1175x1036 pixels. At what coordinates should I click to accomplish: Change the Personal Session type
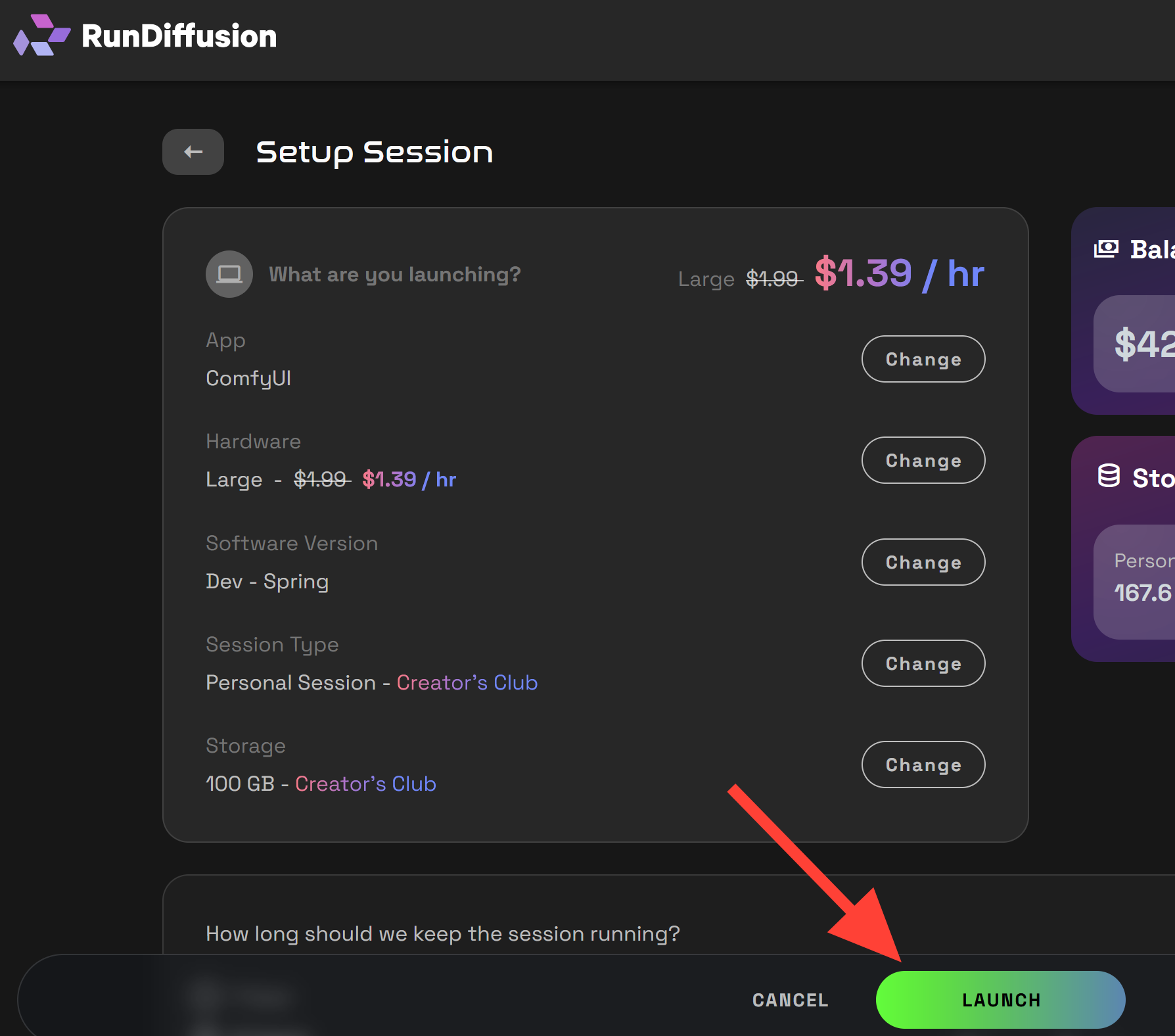click(923, 663)
